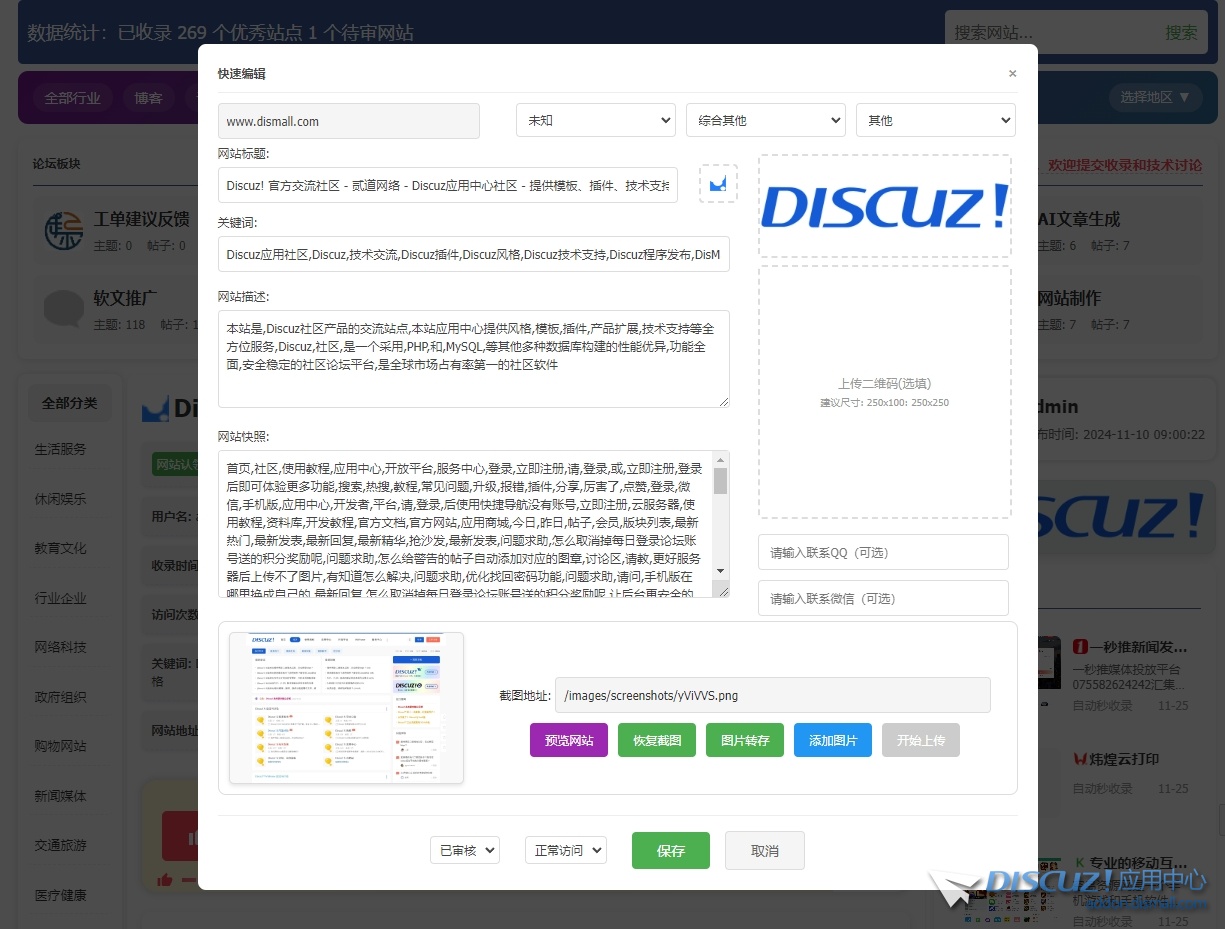1225x929 pixels.
Task: Click the website screenshot thumbnail preview
Action: coord(346,708)
